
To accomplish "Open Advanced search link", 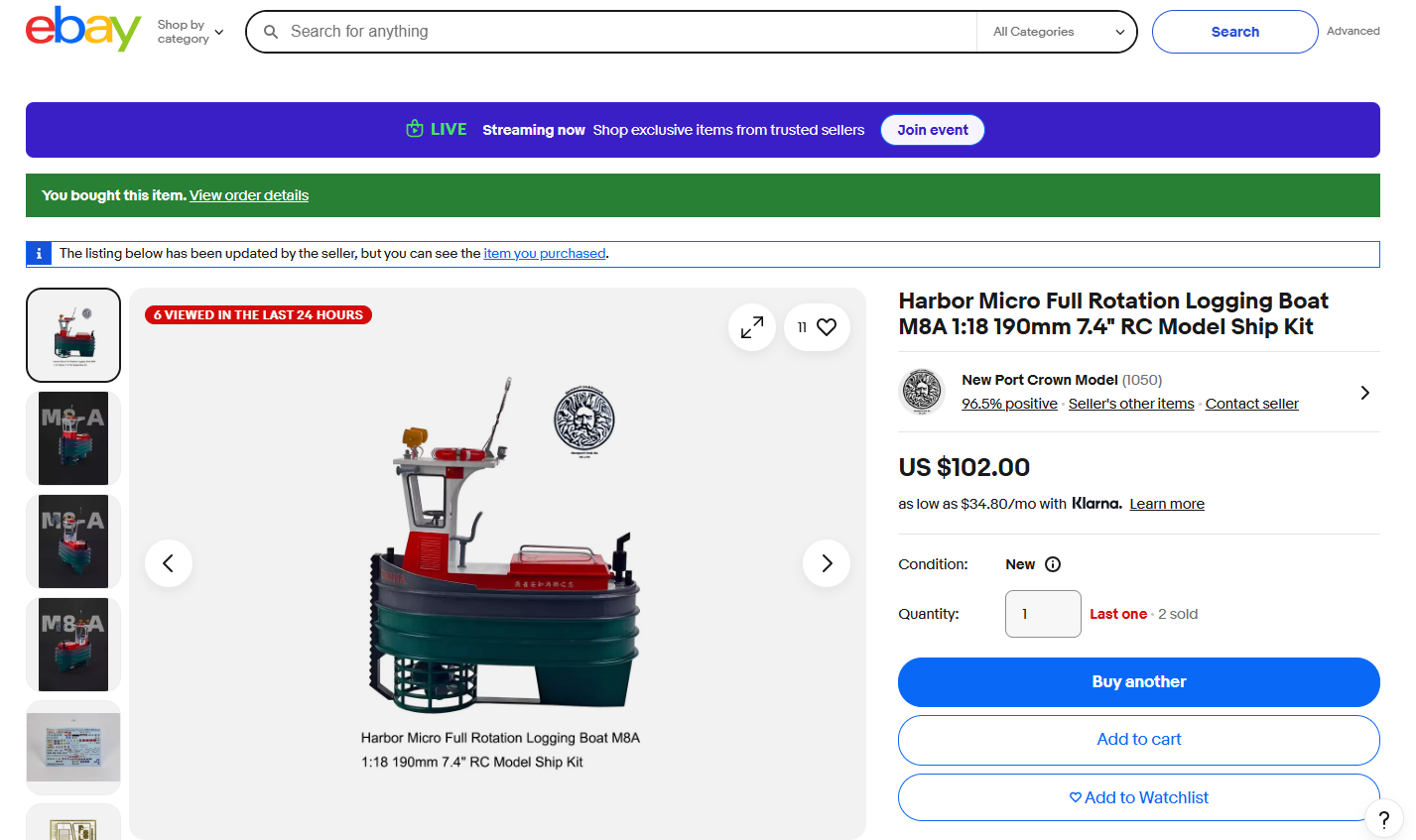I will (1352, 31).
